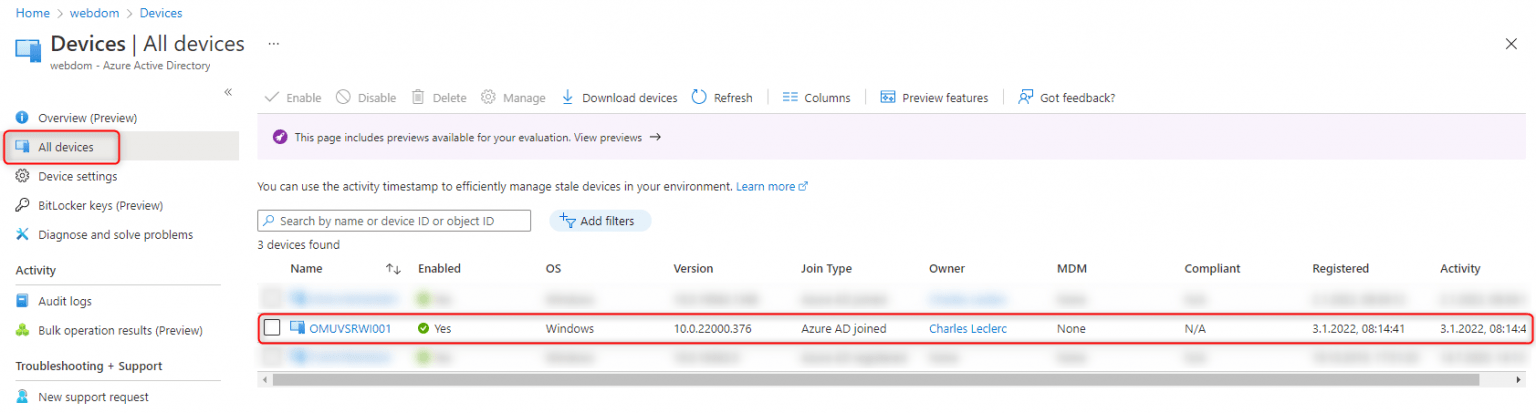
Task: Click the OMUVSRWI001 device icon
Action: (297, 327)
